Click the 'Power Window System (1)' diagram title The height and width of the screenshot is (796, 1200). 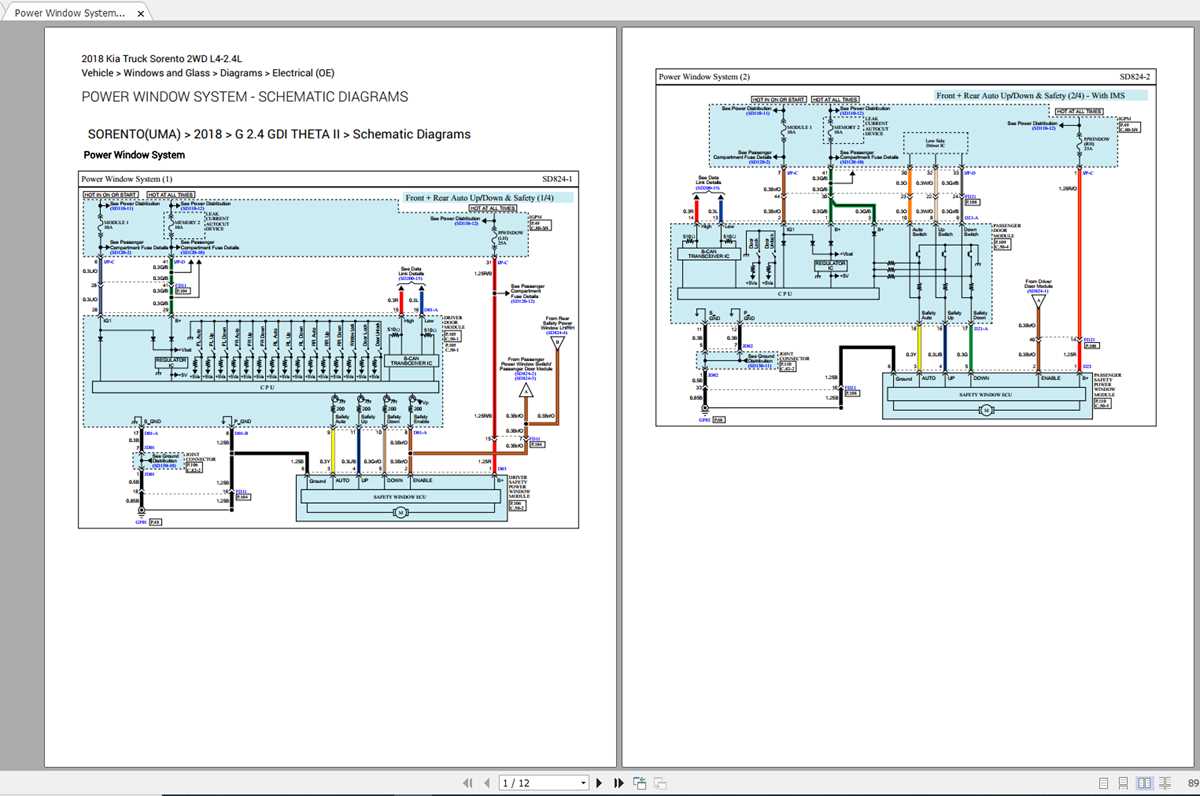[127, 179]
